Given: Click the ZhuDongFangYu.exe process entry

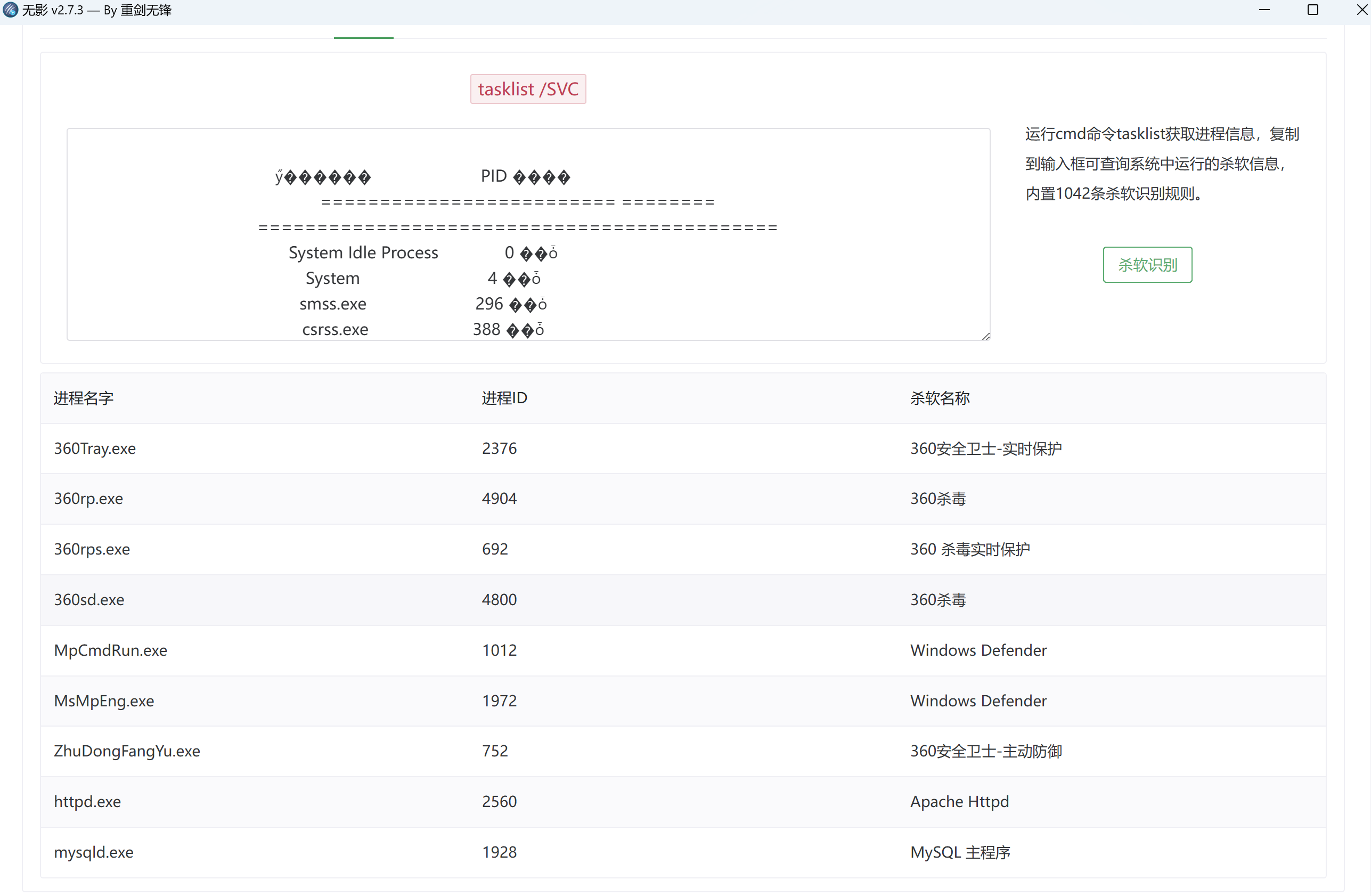Looking at the screenshot, I should (127, 751).
